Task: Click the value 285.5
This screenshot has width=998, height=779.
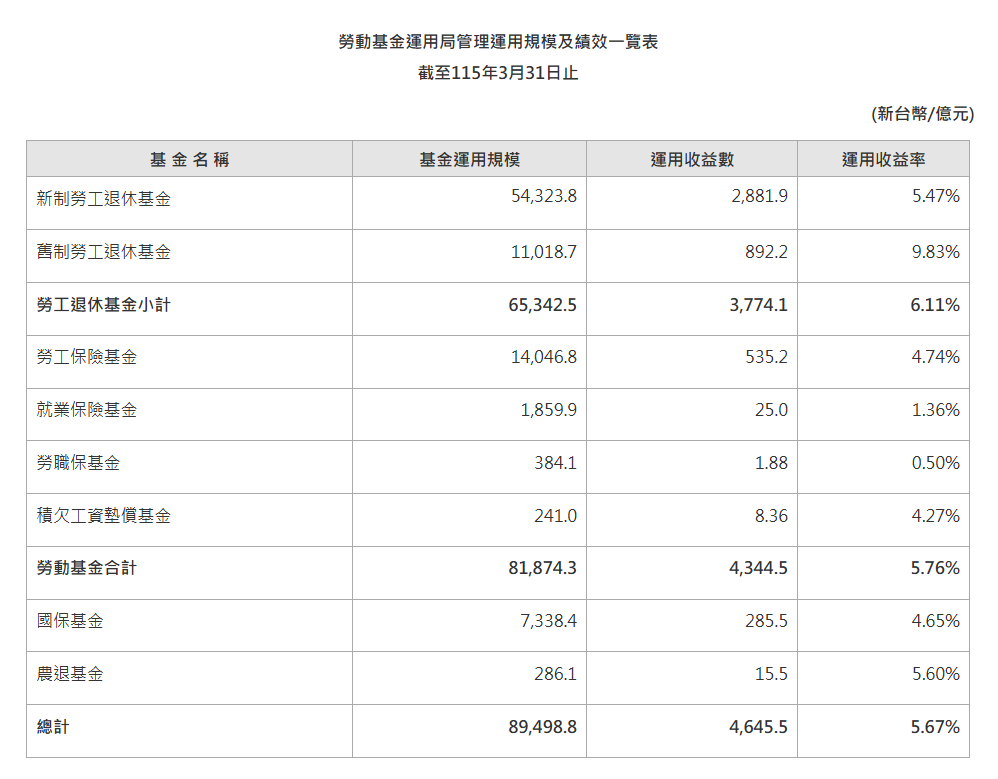Action: tap(766, 621)
